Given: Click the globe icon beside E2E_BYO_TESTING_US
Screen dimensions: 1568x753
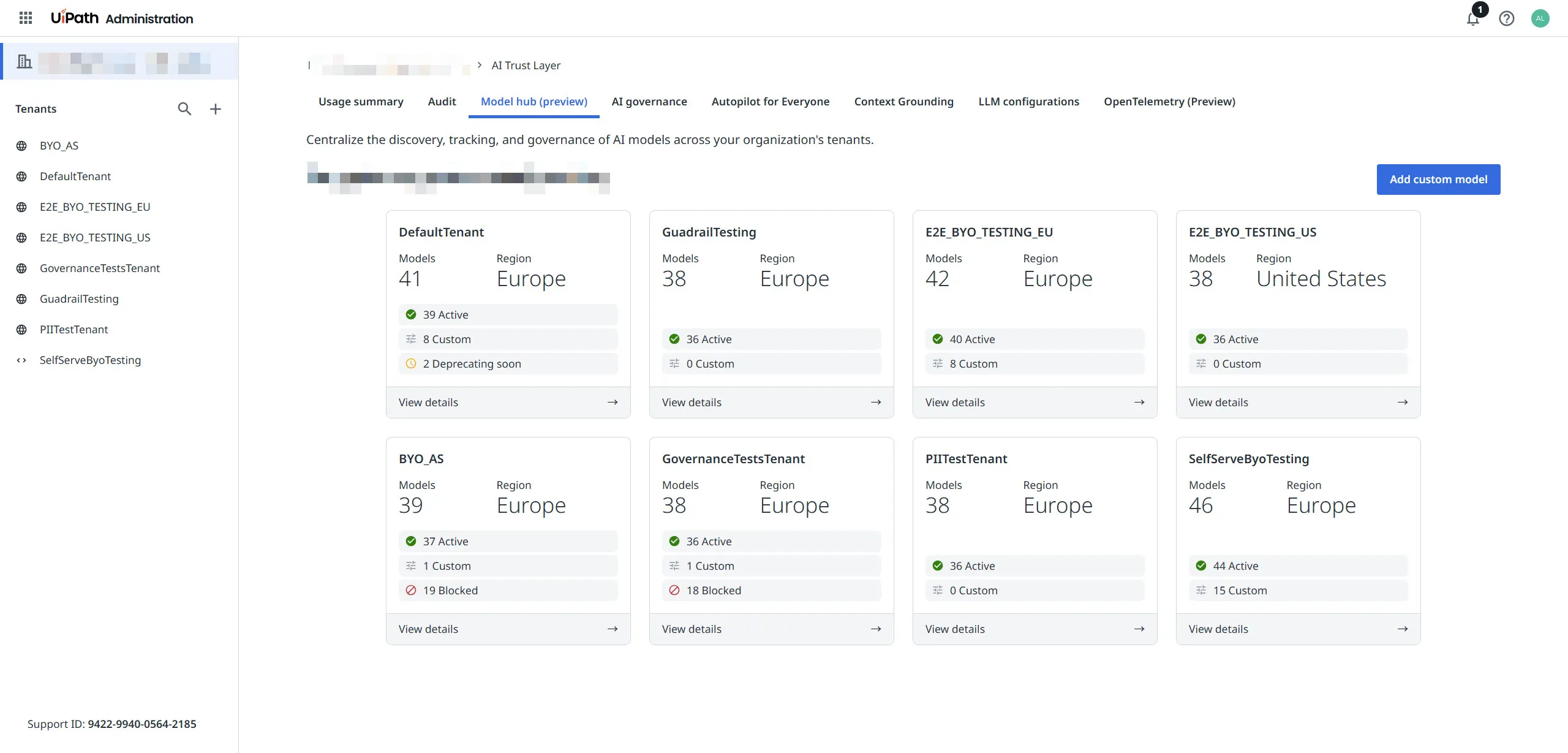Looking at the screenshot, I should (21, 238).
